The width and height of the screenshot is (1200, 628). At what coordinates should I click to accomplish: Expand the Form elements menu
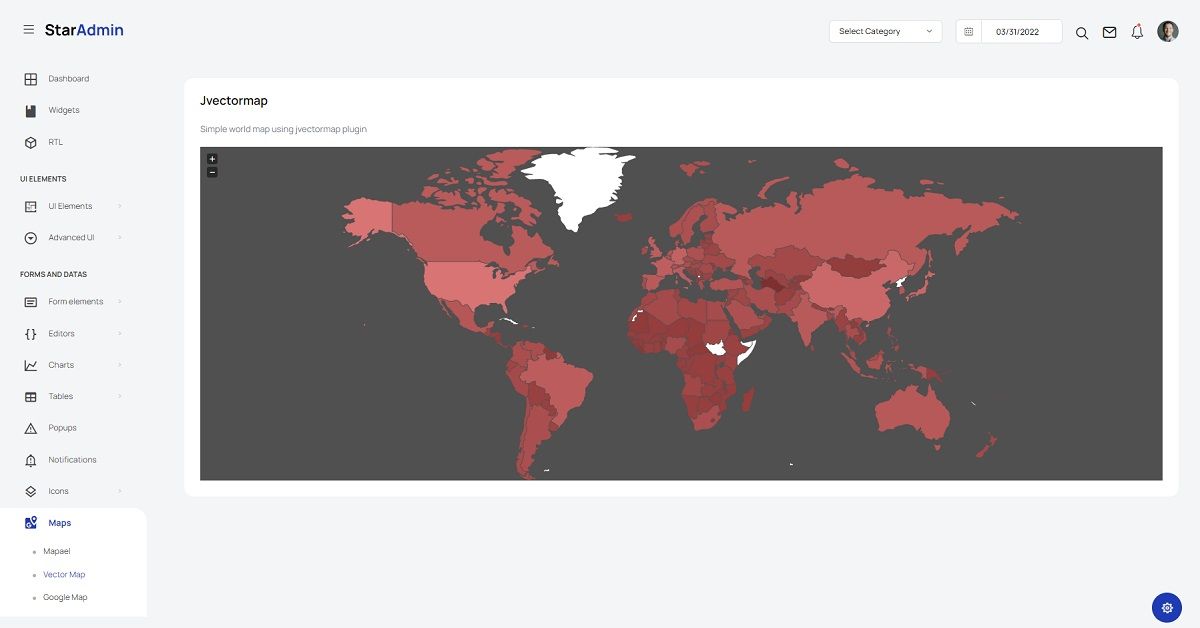click(x=75, y=301)
